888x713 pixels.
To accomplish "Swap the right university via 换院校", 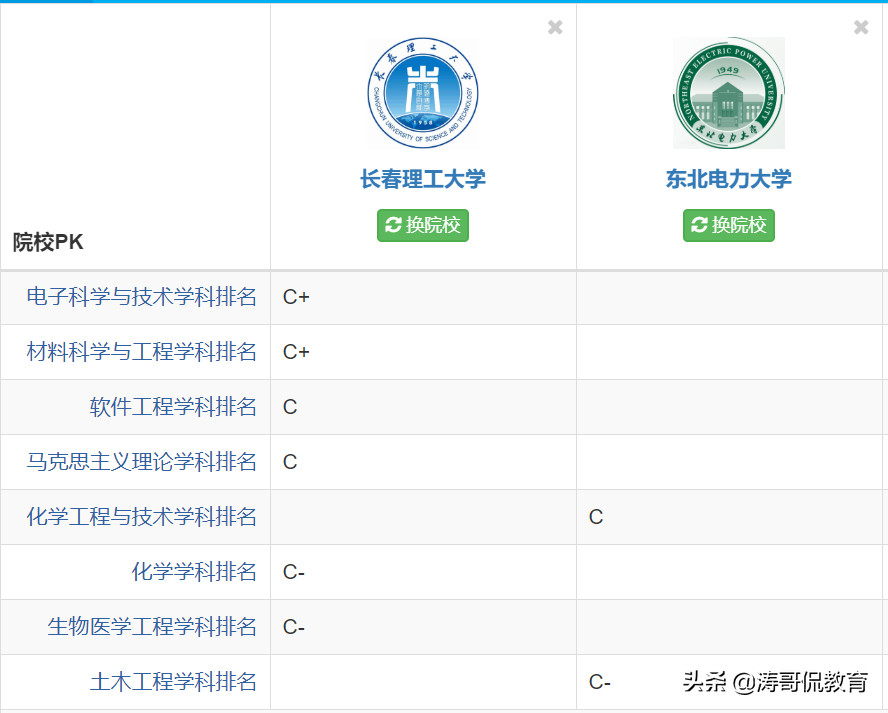I will pos(728,225).
